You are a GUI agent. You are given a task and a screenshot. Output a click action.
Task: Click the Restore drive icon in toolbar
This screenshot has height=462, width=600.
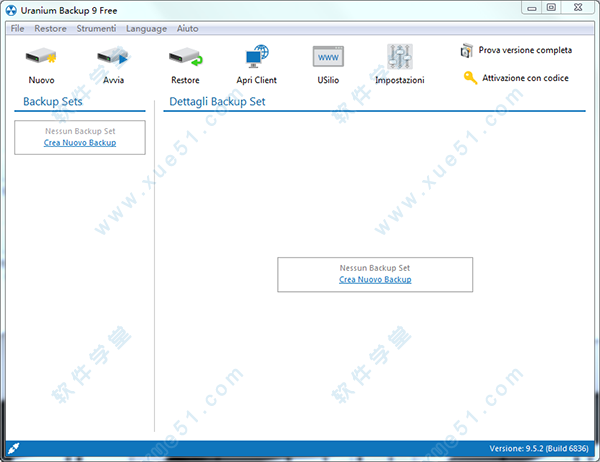(x=186, y=57)
